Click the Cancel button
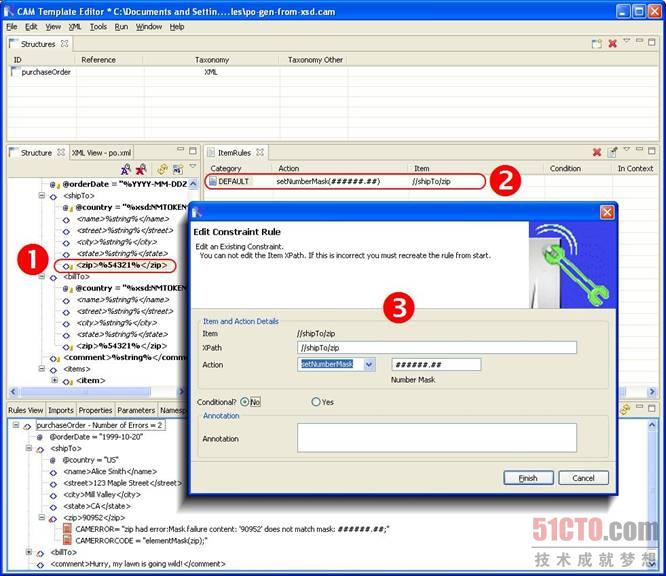 (x=583, y=478)
